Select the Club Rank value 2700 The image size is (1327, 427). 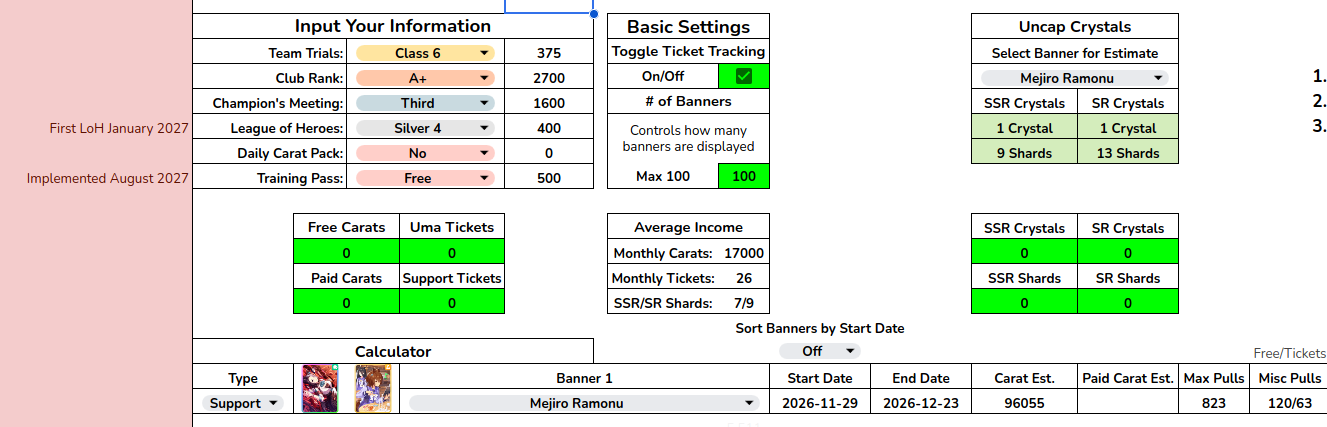tap(548, 78)
